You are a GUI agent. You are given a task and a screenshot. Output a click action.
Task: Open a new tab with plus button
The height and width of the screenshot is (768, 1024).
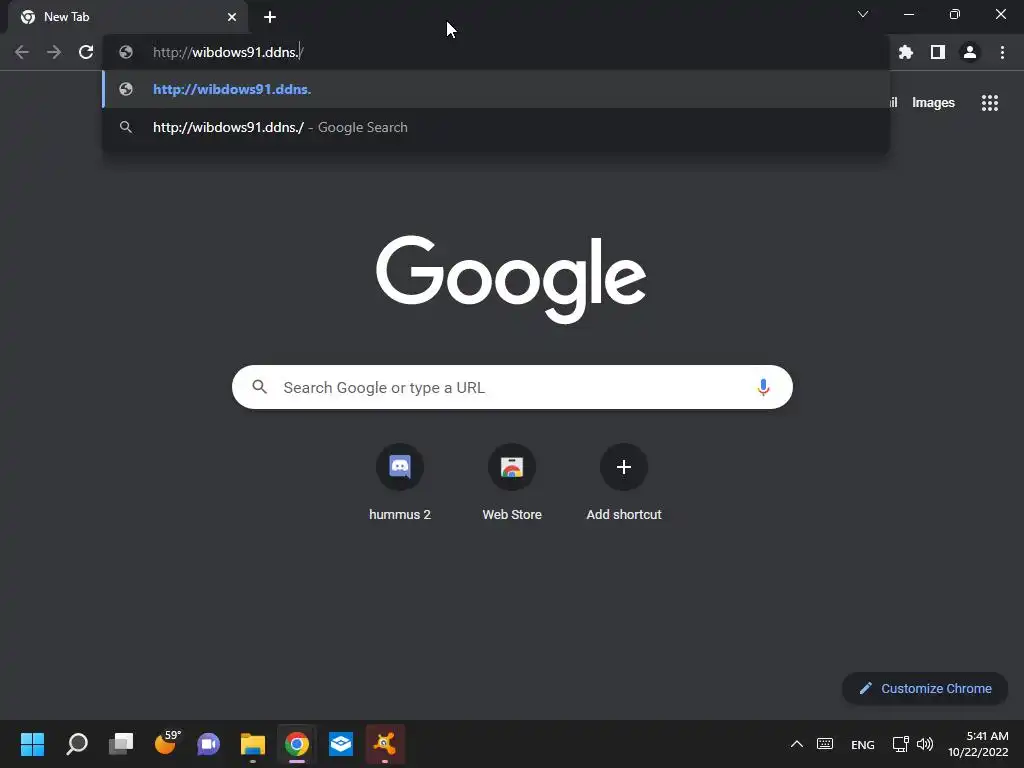point(270,17)
